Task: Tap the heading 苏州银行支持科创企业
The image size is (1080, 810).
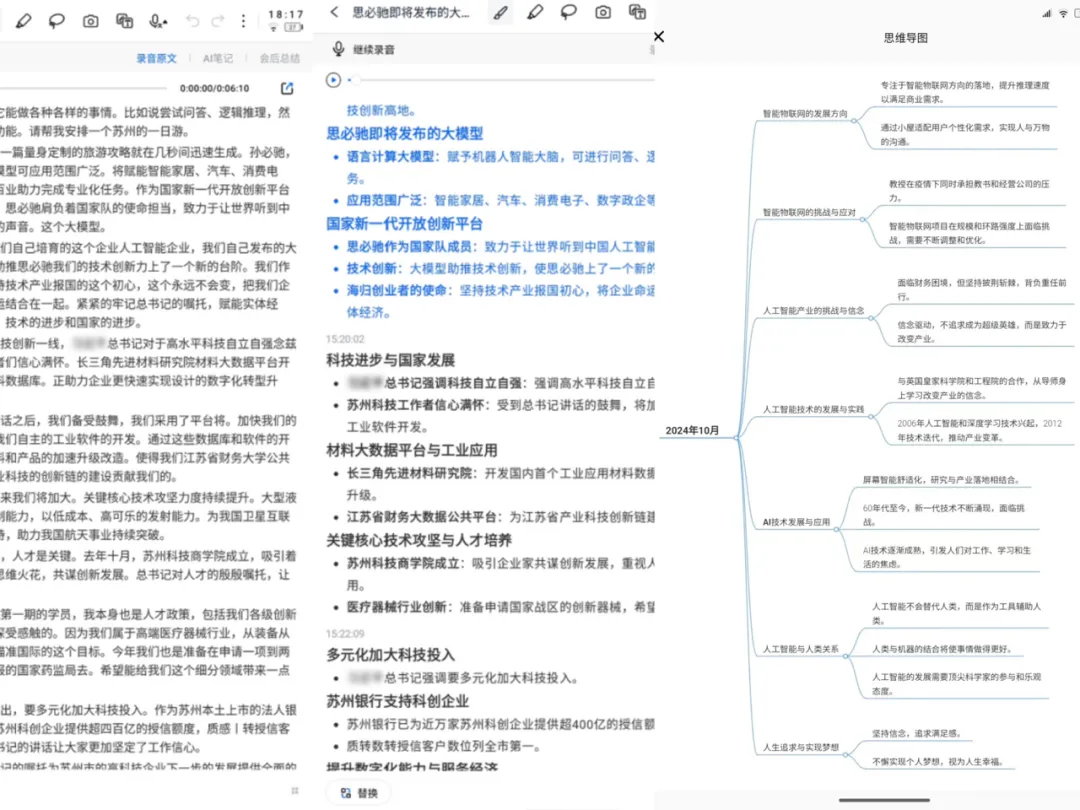Action: [397, 701]
